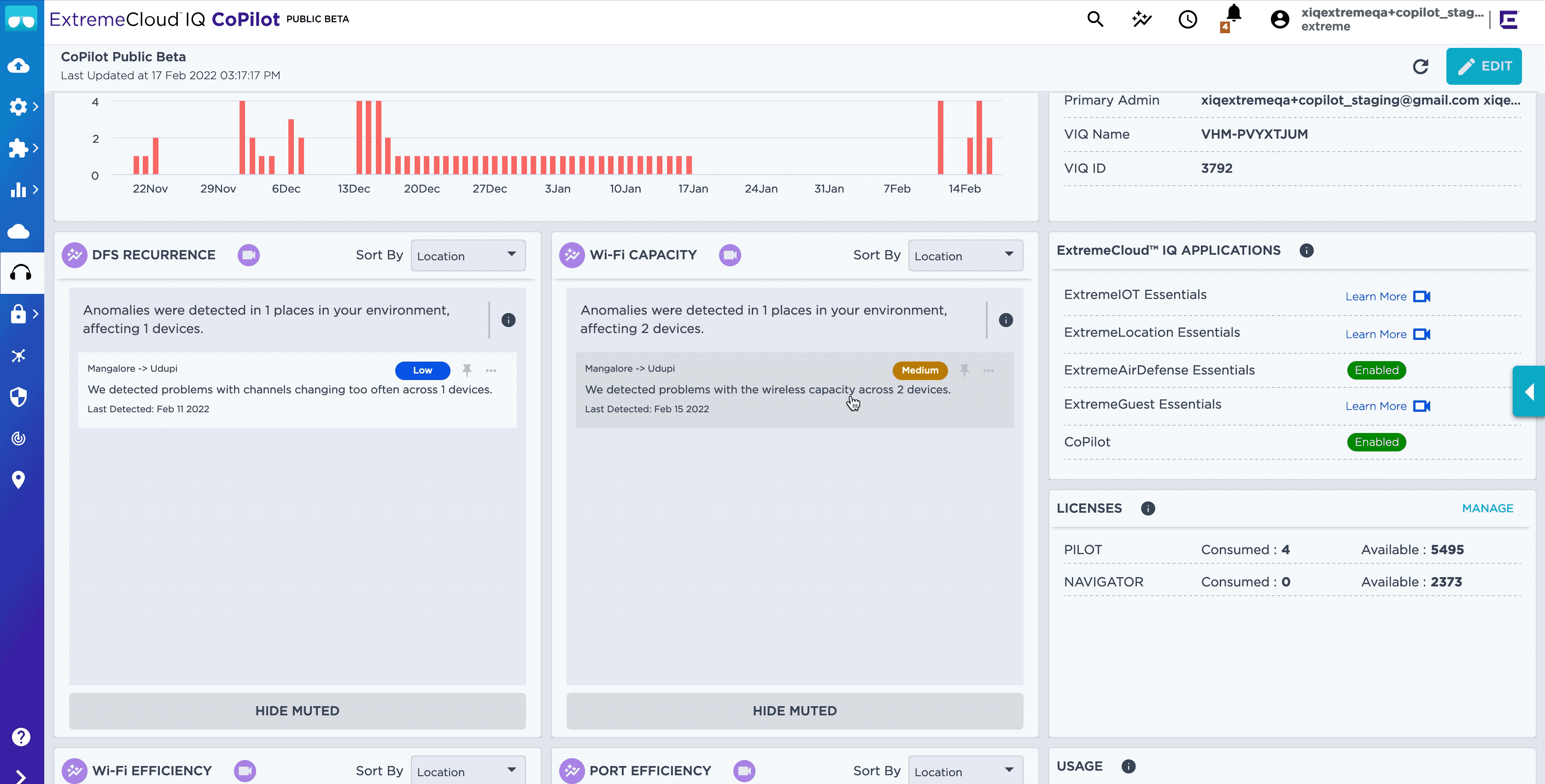The image size is (1545, 784).
Task: Learn More about ExtremeGuest Essentials
Action: pos(1376,406)
